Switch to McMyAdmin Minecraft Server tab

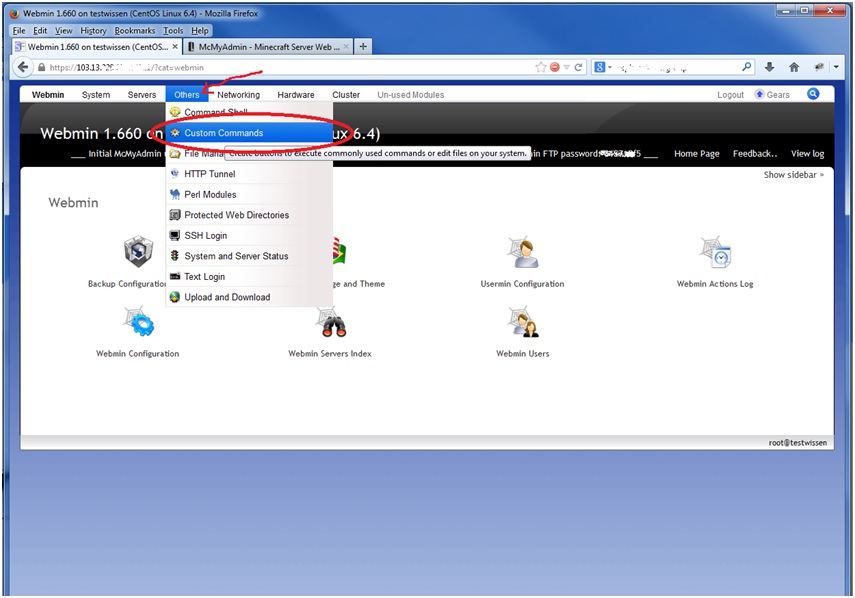click(x=268, y=47)
